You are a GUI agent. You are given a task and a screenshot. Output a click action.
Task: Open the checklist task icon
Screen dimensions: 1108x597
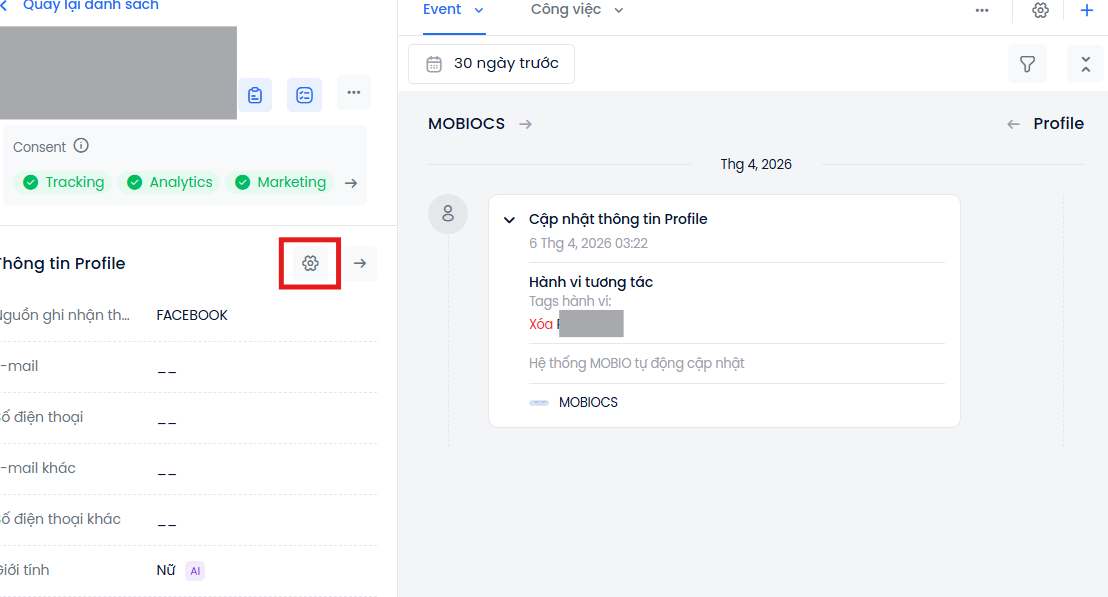pyautogui.click(x=304, y=94)
